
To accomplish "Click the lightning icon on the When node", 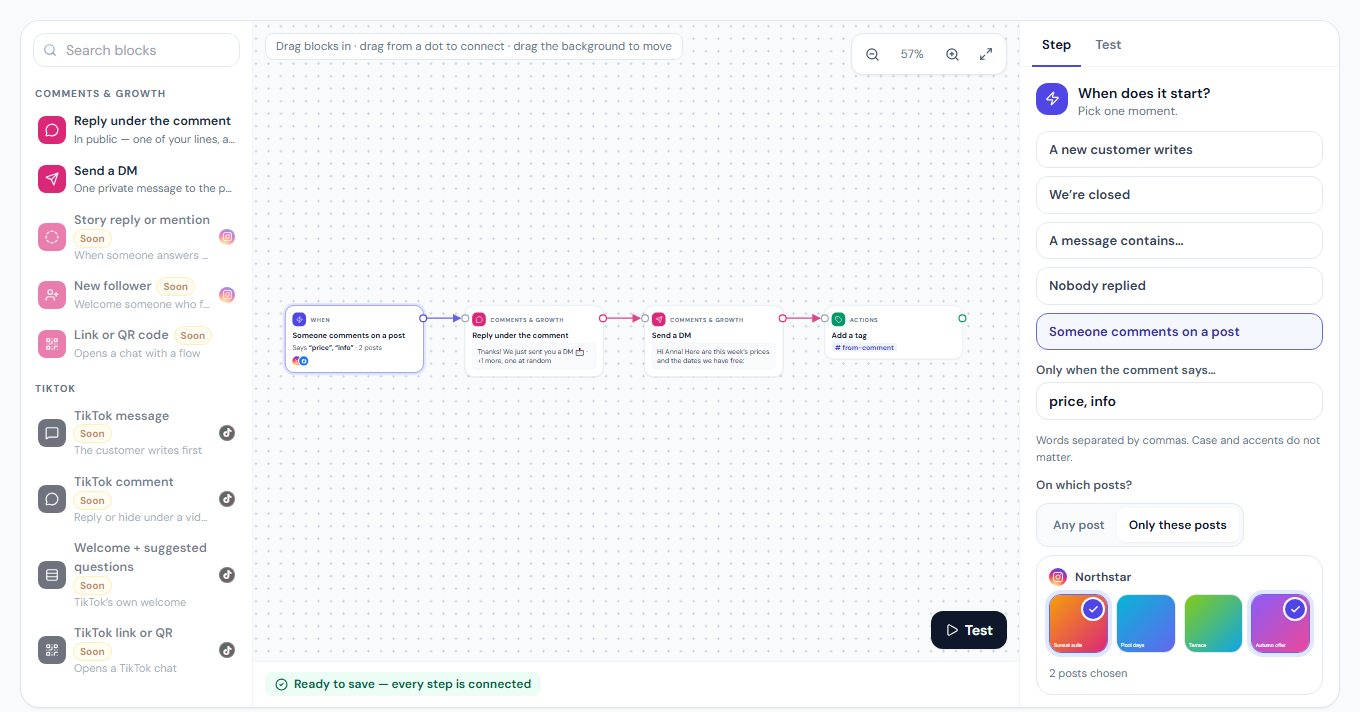I will [300, 319].
